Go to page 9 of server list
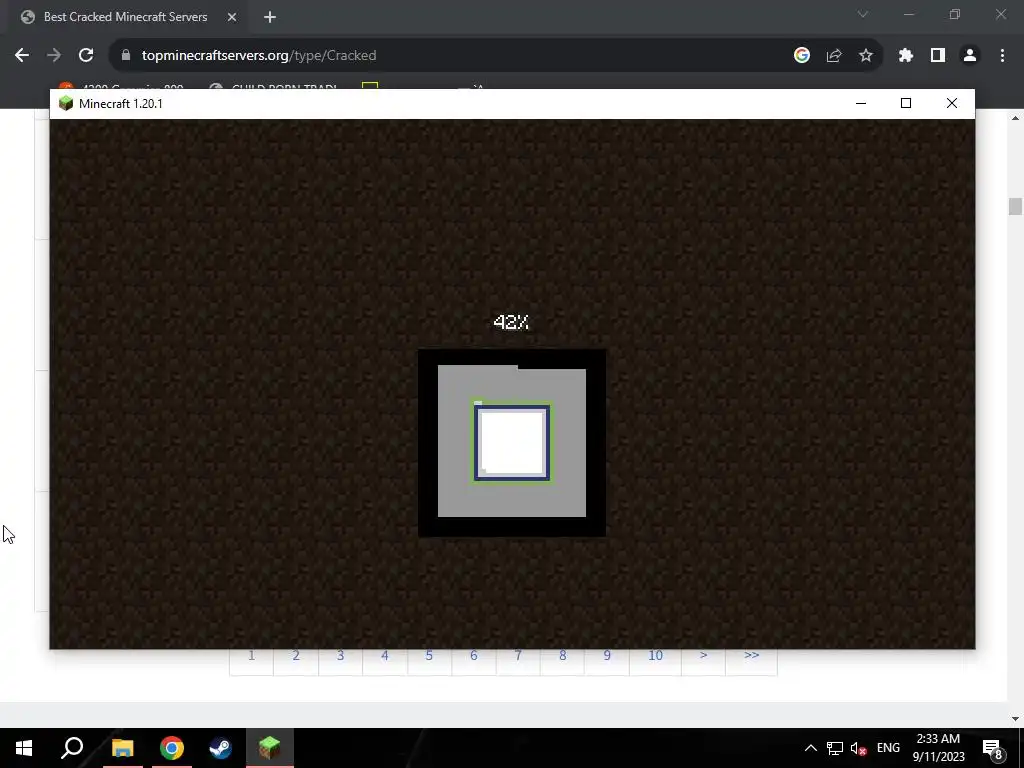Viewport: 1024px width, 768px height. pos(607,656)
